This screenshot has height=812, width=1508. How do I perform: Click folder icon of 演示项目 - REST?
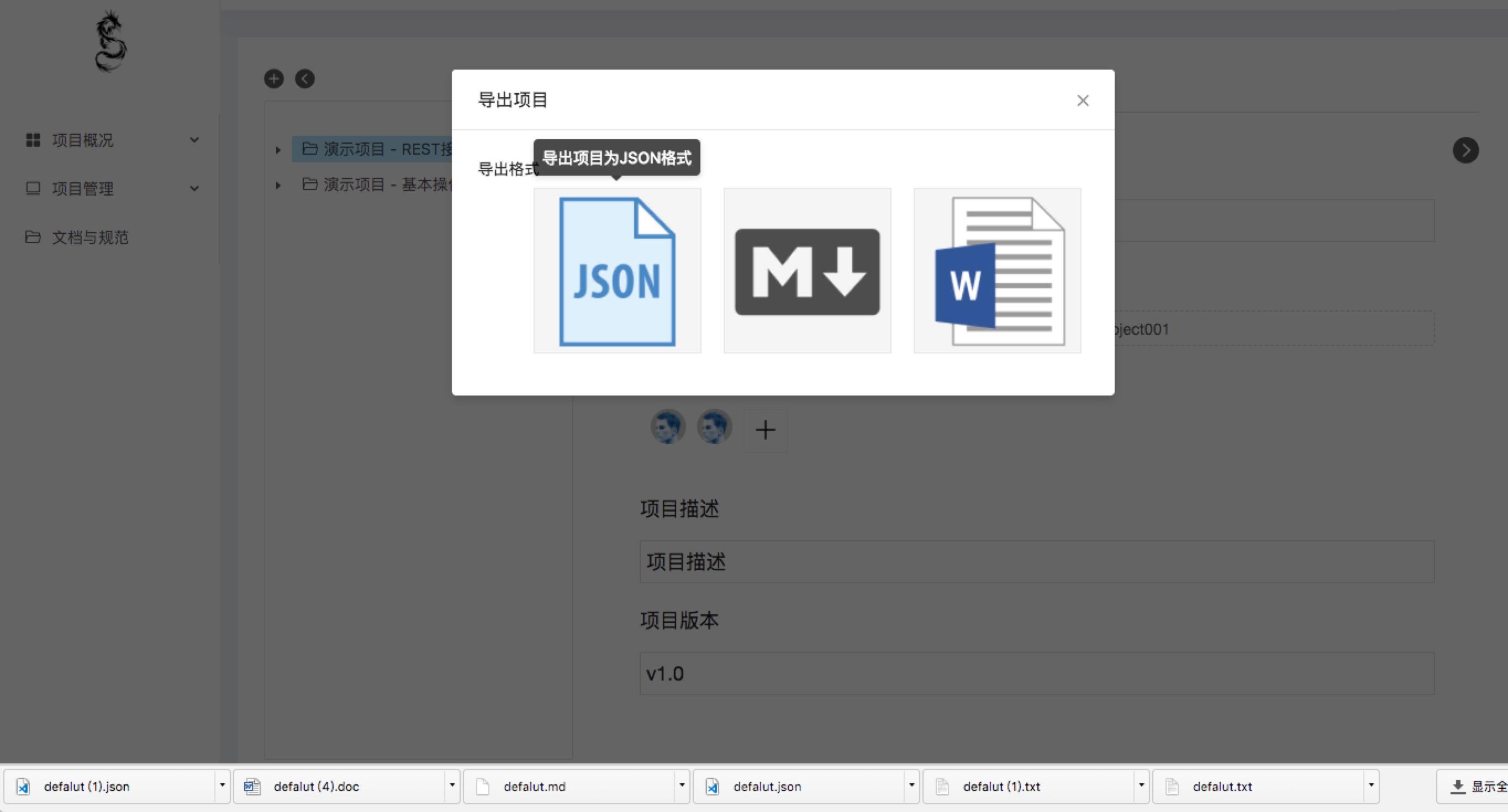click(x=310, y=149)
